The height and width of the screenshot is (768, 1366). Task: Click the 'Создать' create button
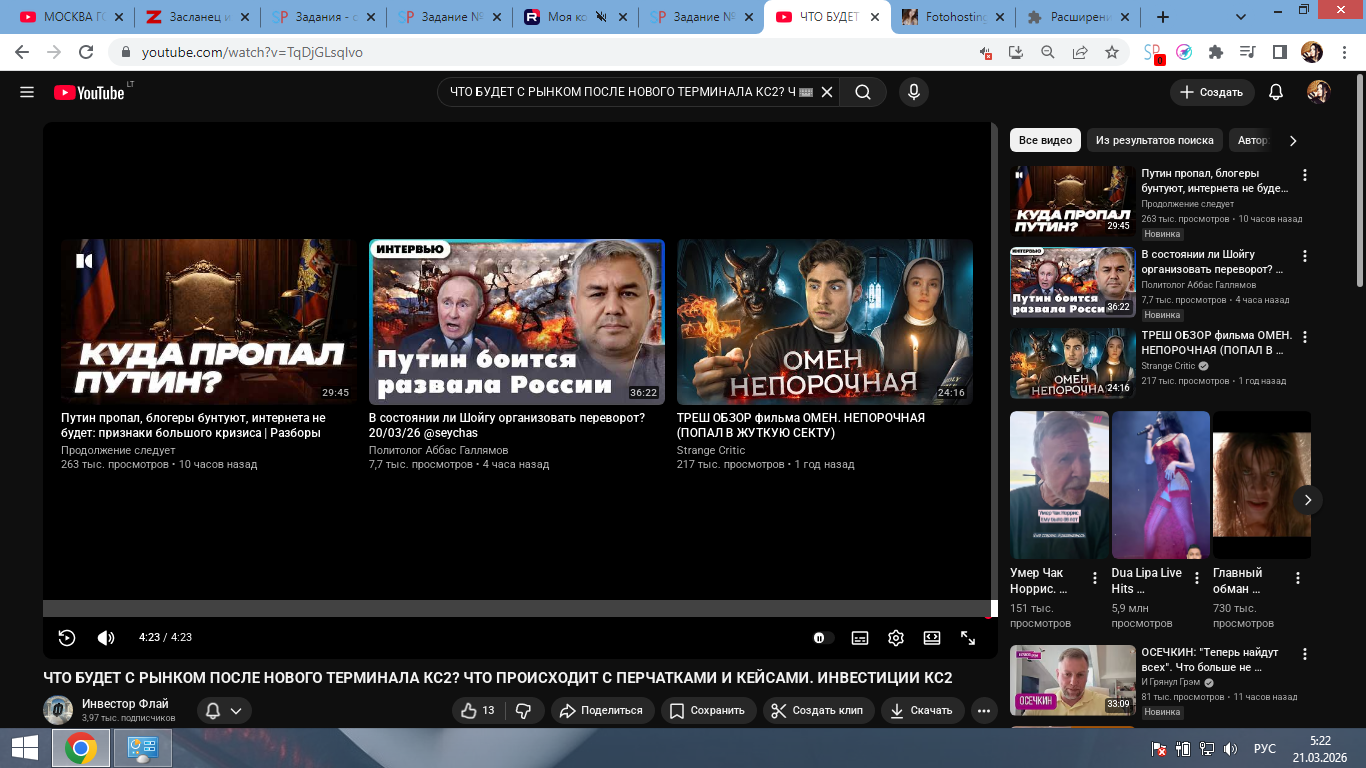1211,92
